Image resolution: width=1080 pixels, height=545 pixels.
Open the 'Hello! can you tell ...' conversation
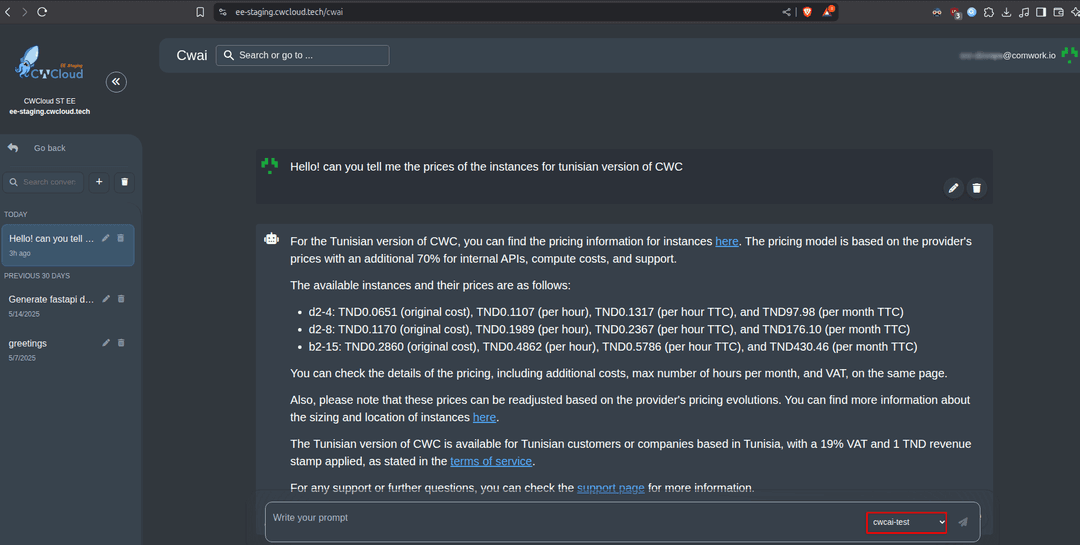pos(68,245)
